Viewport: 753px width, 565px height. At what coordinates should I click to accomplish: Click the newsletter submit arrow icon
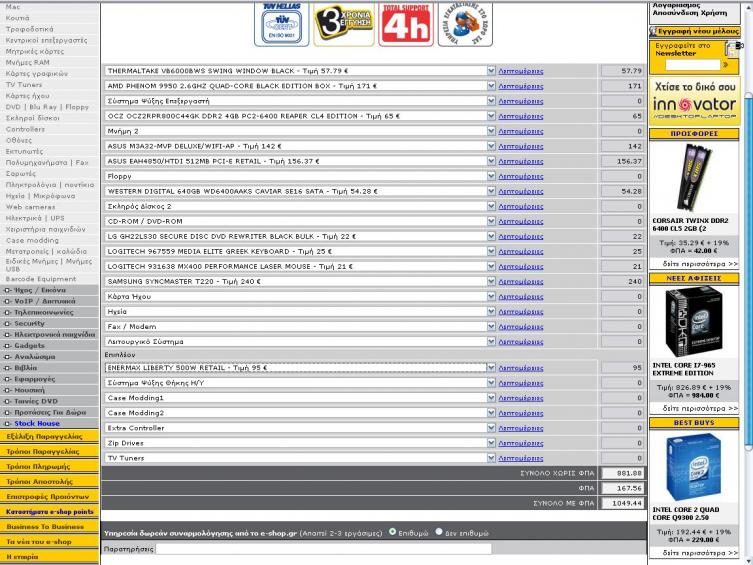(x=726, y=64)
